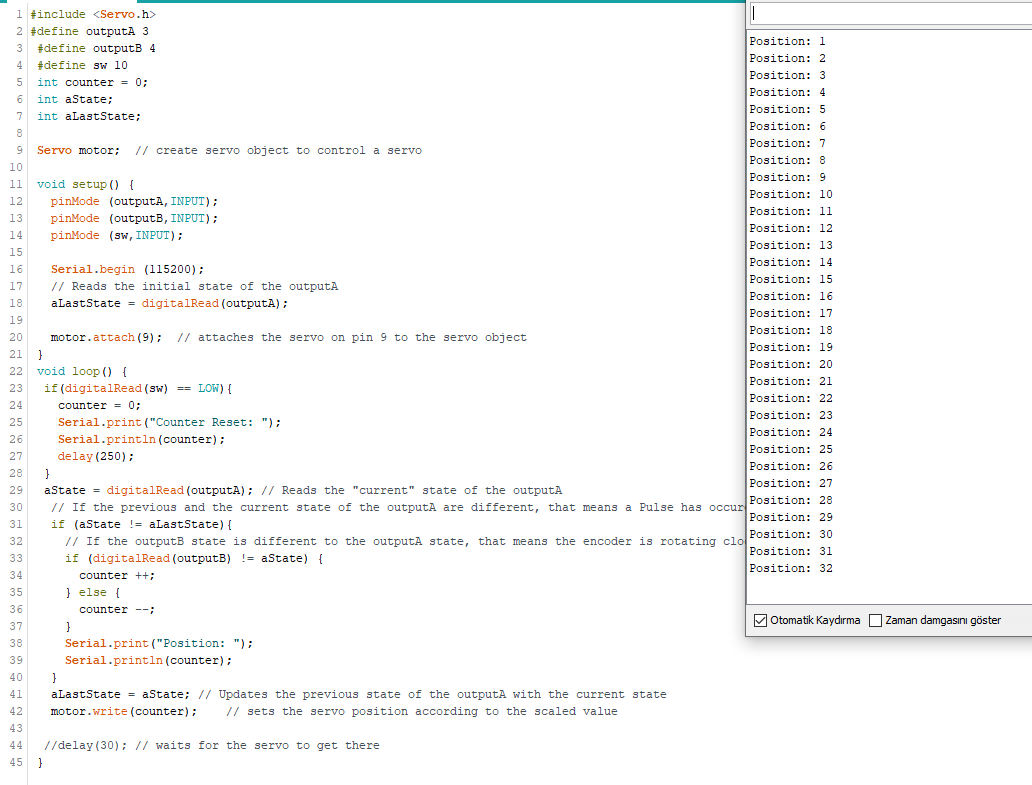Viewport: 1032px width, 785px height.
Task: Click 'void loop() {' line
Action: pos(82,372)
